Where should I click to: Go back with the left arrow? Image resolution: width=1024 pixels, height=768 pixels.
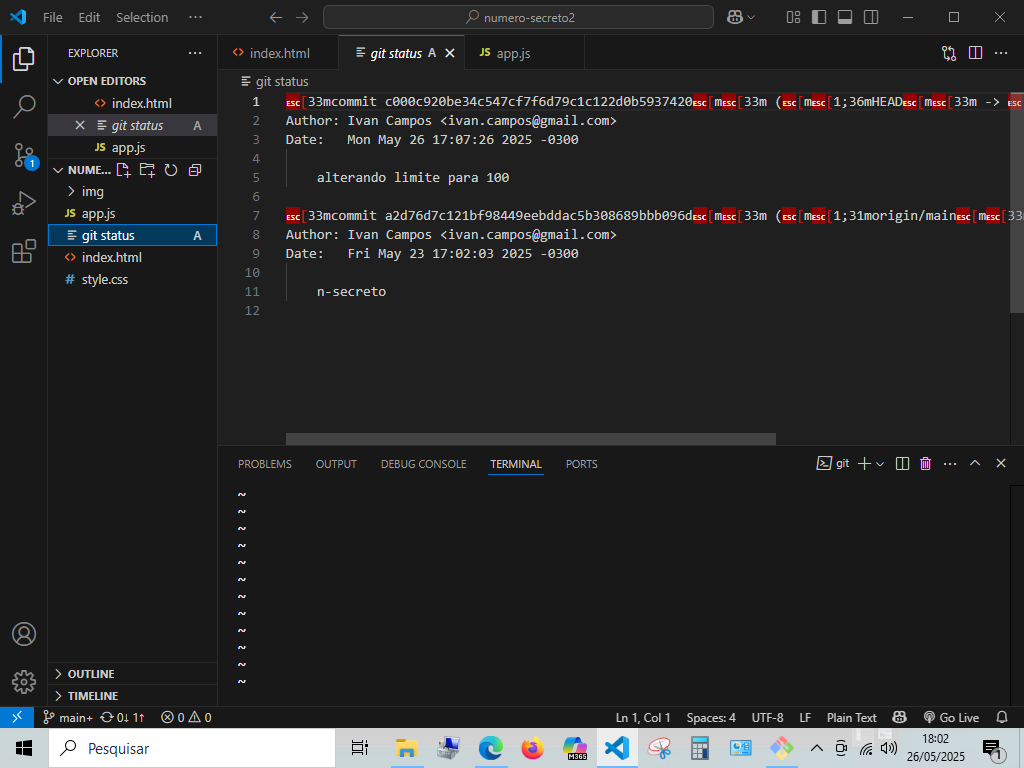pos(276,18)
